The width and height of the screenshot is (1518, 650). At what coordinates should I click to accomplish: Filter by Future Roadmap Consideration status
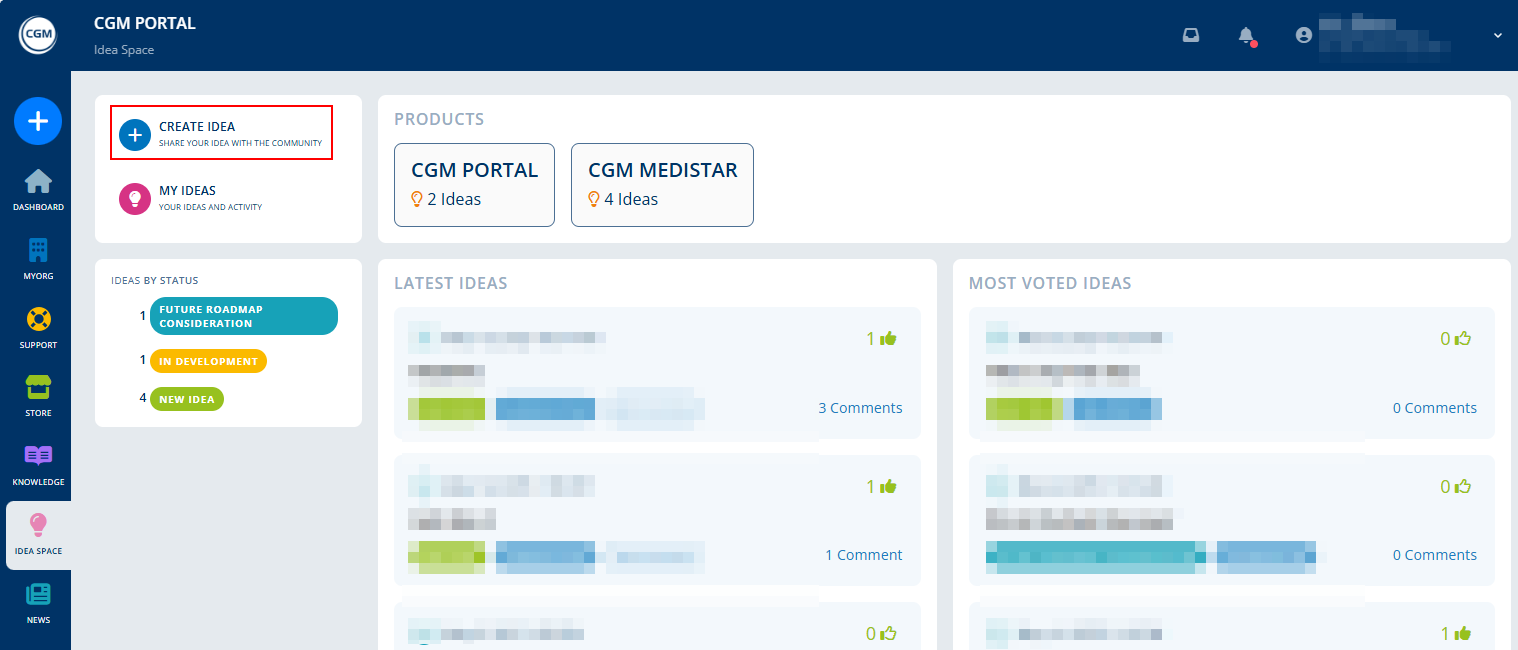[x=243, y=316]
